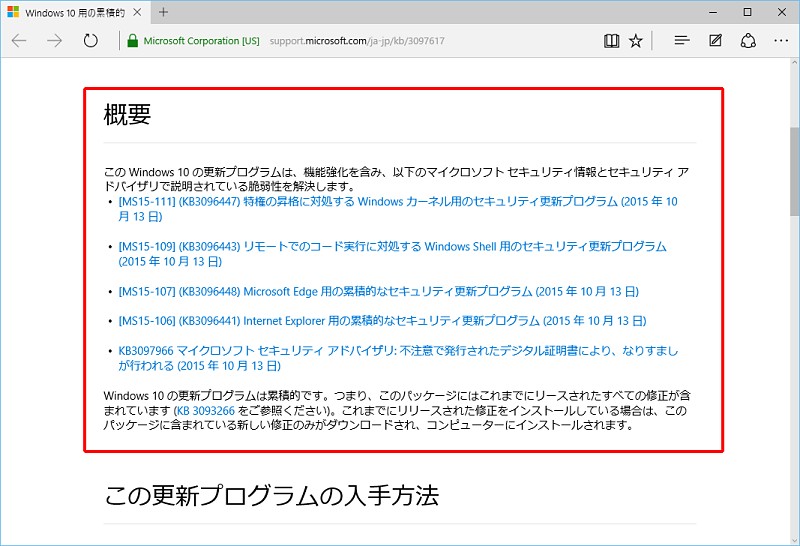Click the 概要 heading text
Image resolution: width=800 pixels, height=546 pixels.
(x=127, y=114)
